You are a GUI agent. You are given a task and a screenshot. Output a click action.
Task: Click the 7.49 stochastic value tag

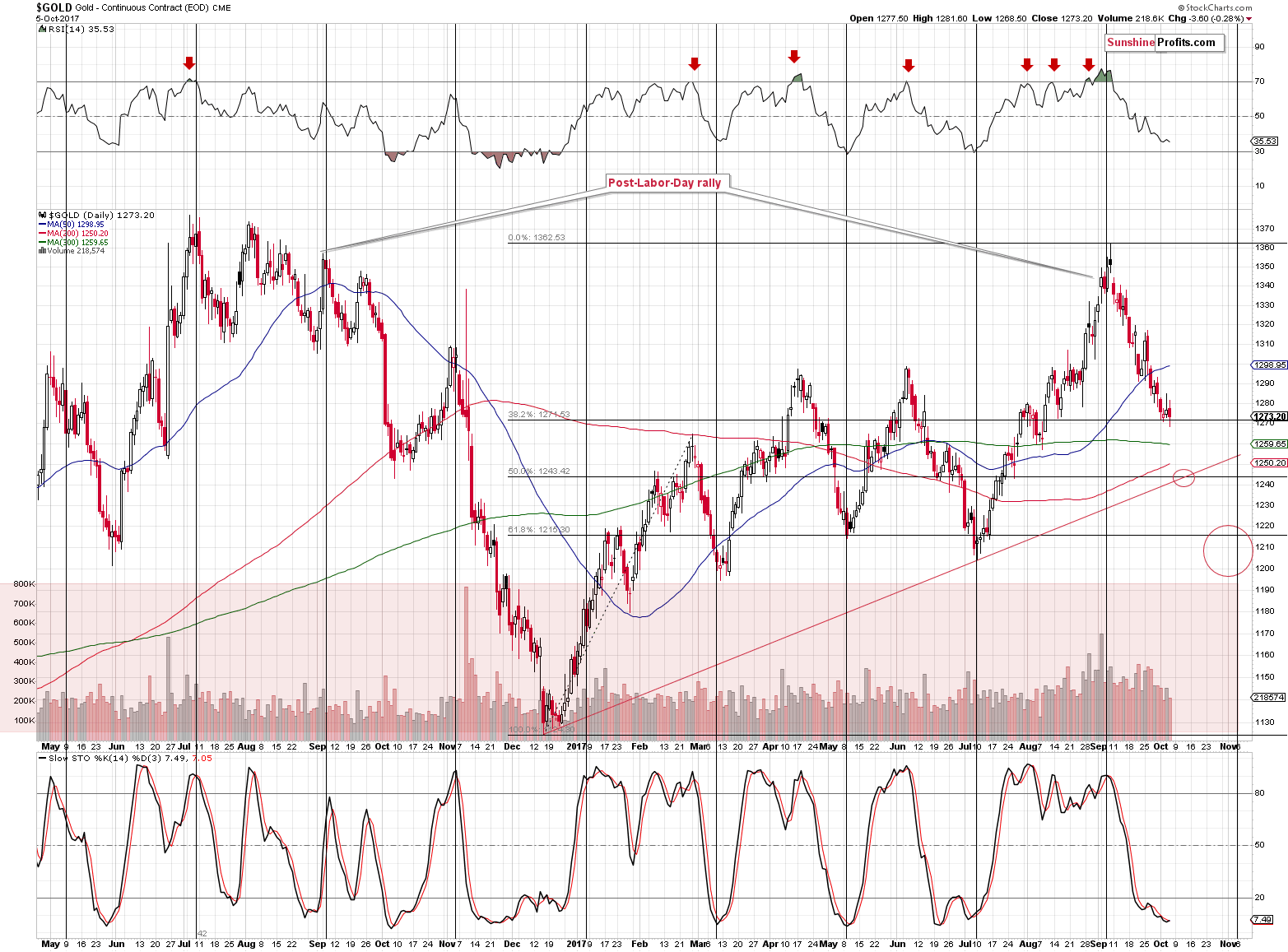pos(1262,919)
